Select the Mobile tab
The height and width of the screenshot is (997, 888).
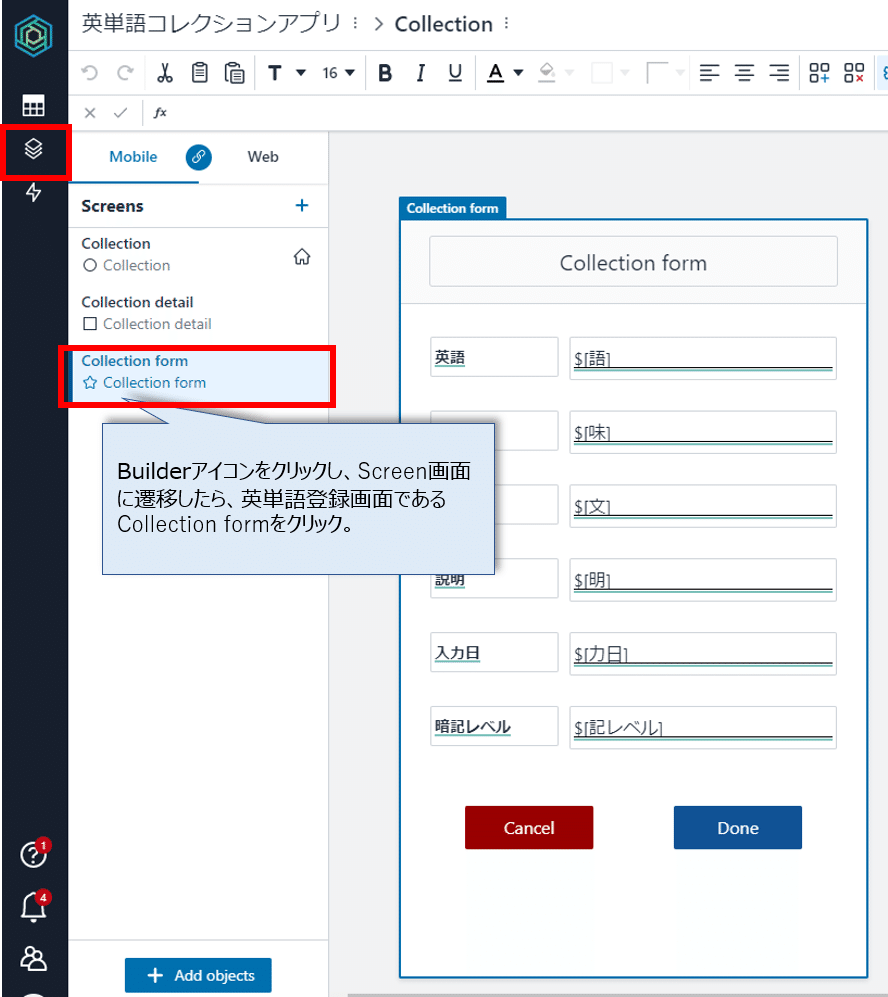[133, 157]
